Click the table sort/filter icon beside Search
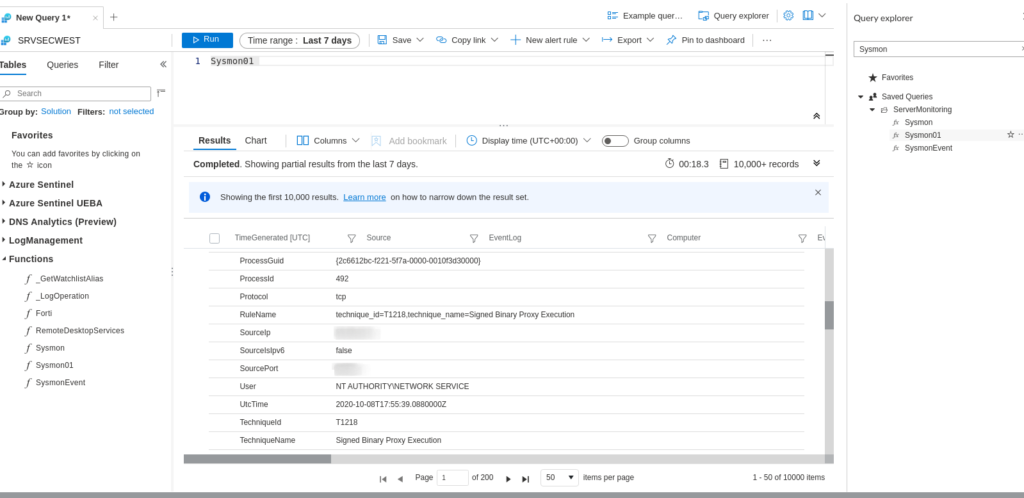Screen dimensions: 1024x498 point(161,93)
